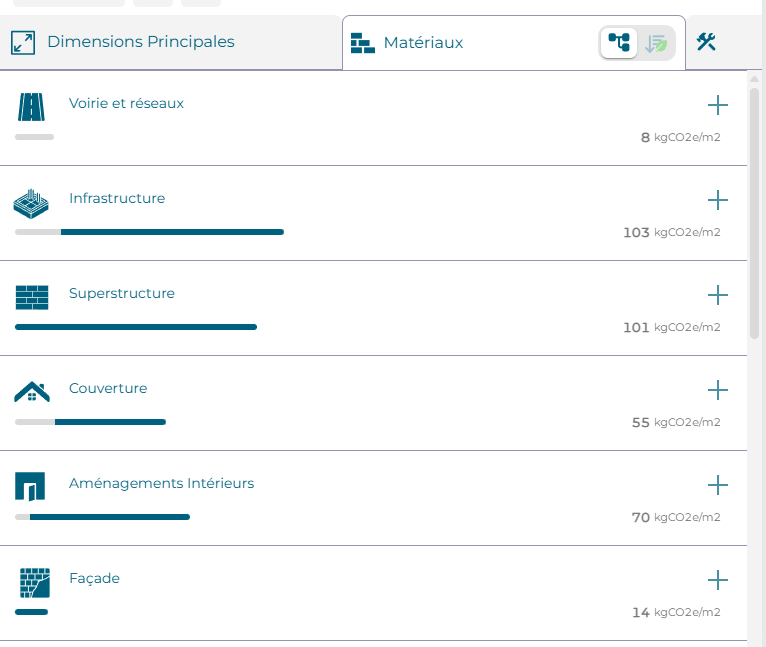Expand the Voirie et réseaux section

[x=717, y=105]
